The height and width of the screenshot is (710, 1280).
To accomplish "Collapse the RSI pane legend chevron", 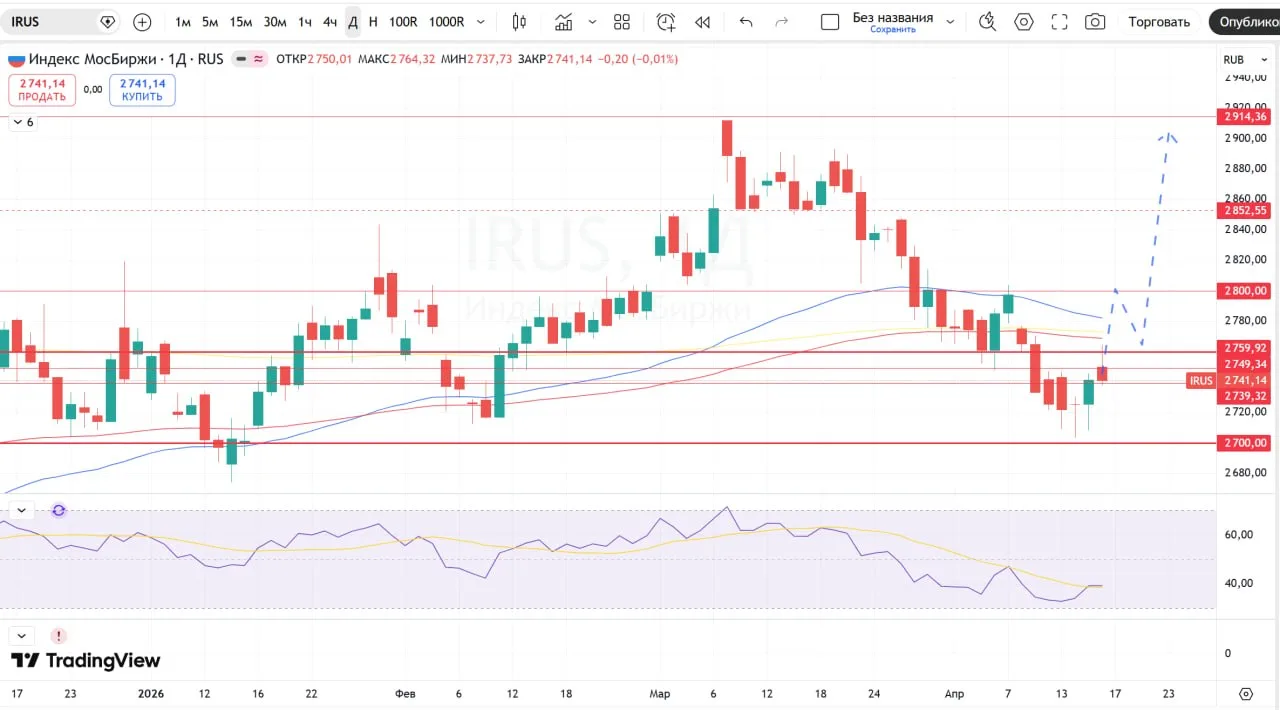I will [21, 510].
